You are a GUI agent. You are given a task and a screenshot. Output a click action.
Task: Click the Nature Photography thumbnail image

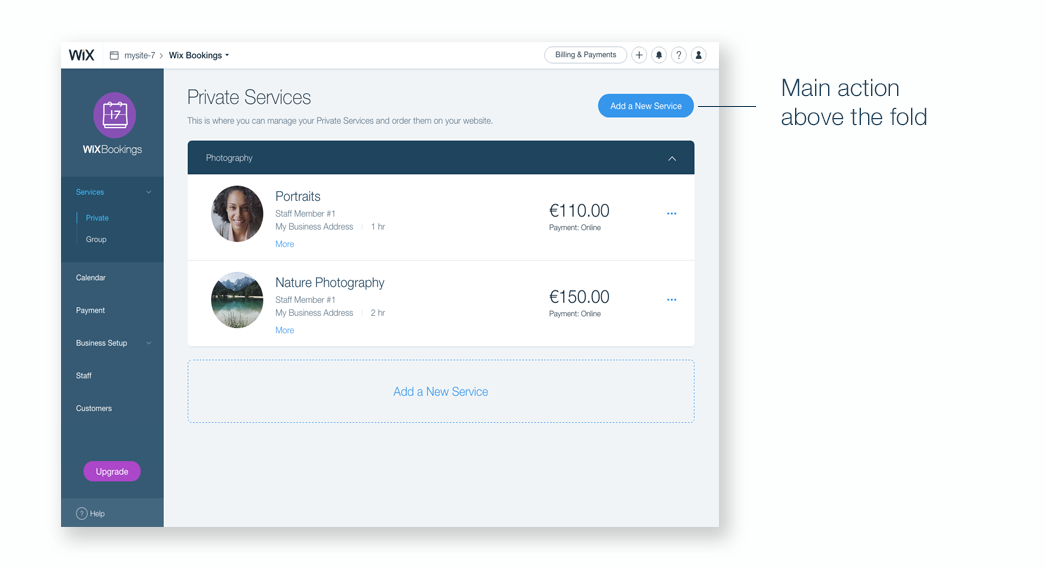[x=237, y=300]
